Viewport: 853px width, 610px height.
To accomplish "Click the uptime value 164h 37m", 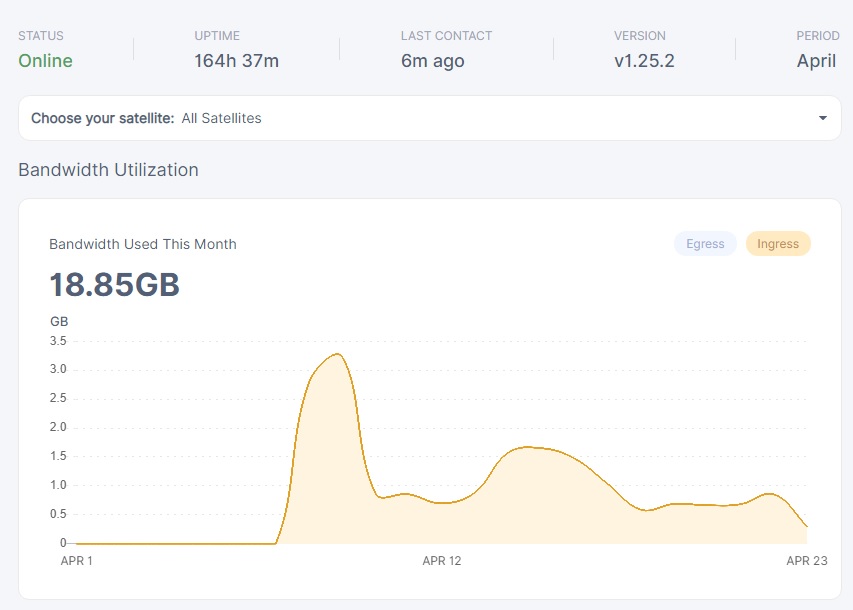I will [x=236, y=61].
